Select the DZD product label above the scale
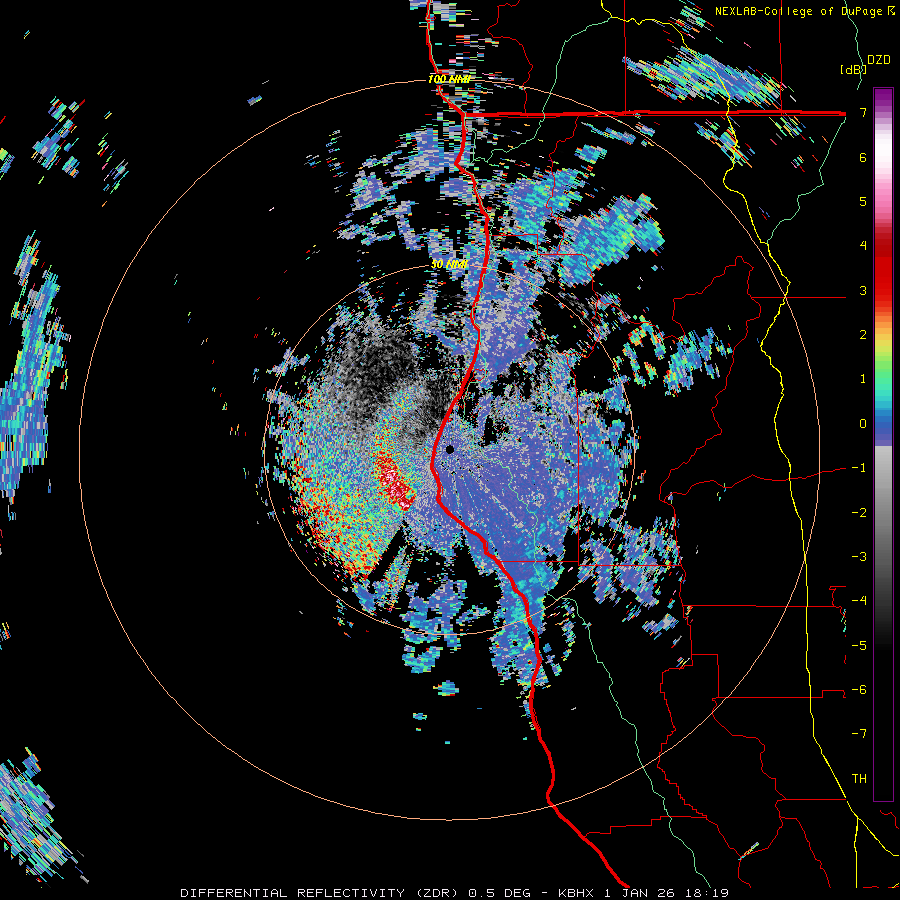900x900 pixels. [878, 60]
